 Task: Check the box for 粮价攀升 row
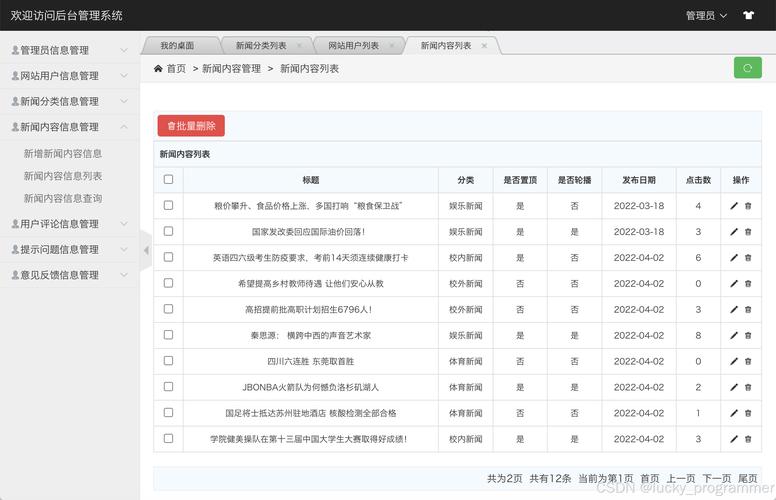tap(168, 205)
